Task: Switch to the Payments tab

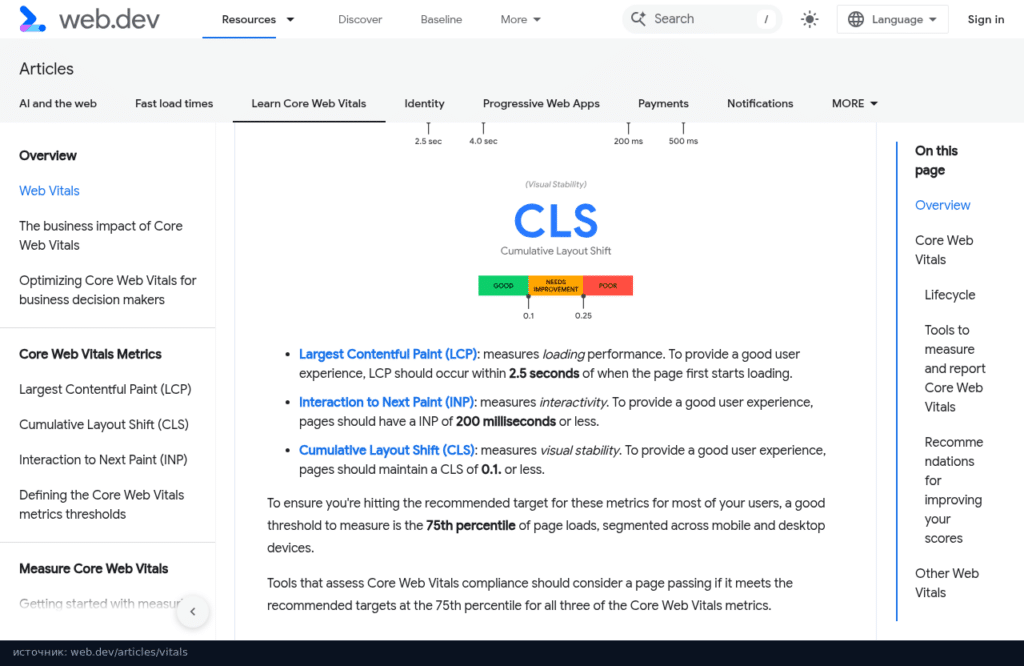Action: (x=664, y=103)
